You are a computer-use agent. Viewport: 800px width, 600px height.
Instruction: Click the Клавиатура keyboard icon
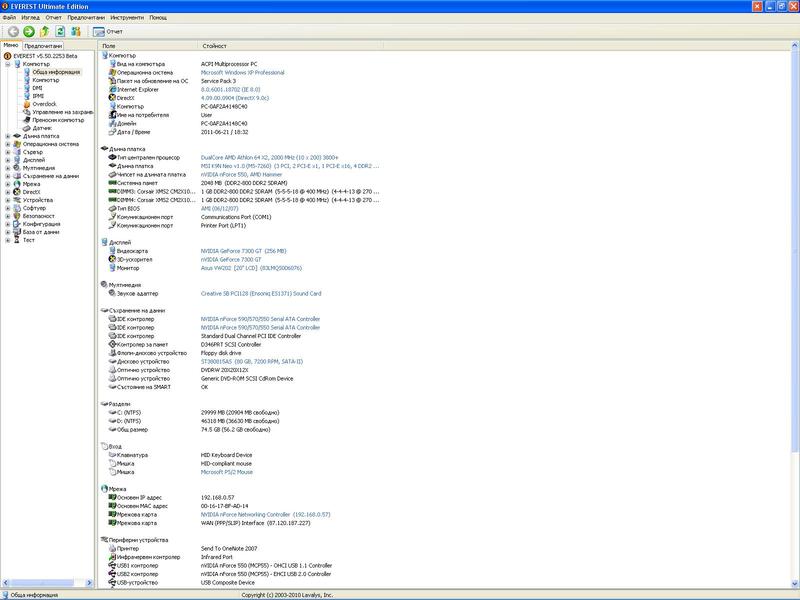[x=112, y=455]
